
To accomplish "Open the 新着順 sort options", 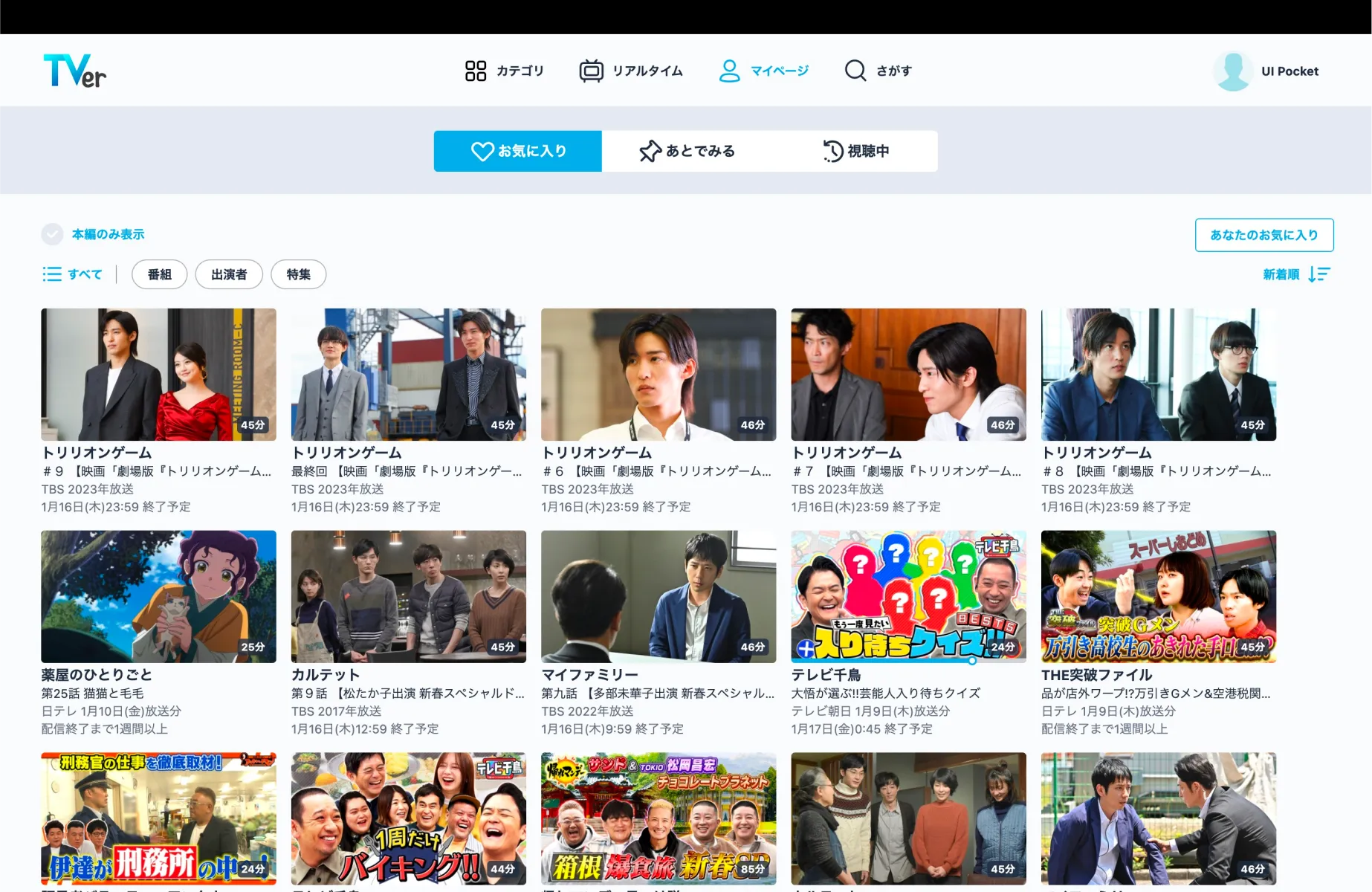I will 1280,274.
